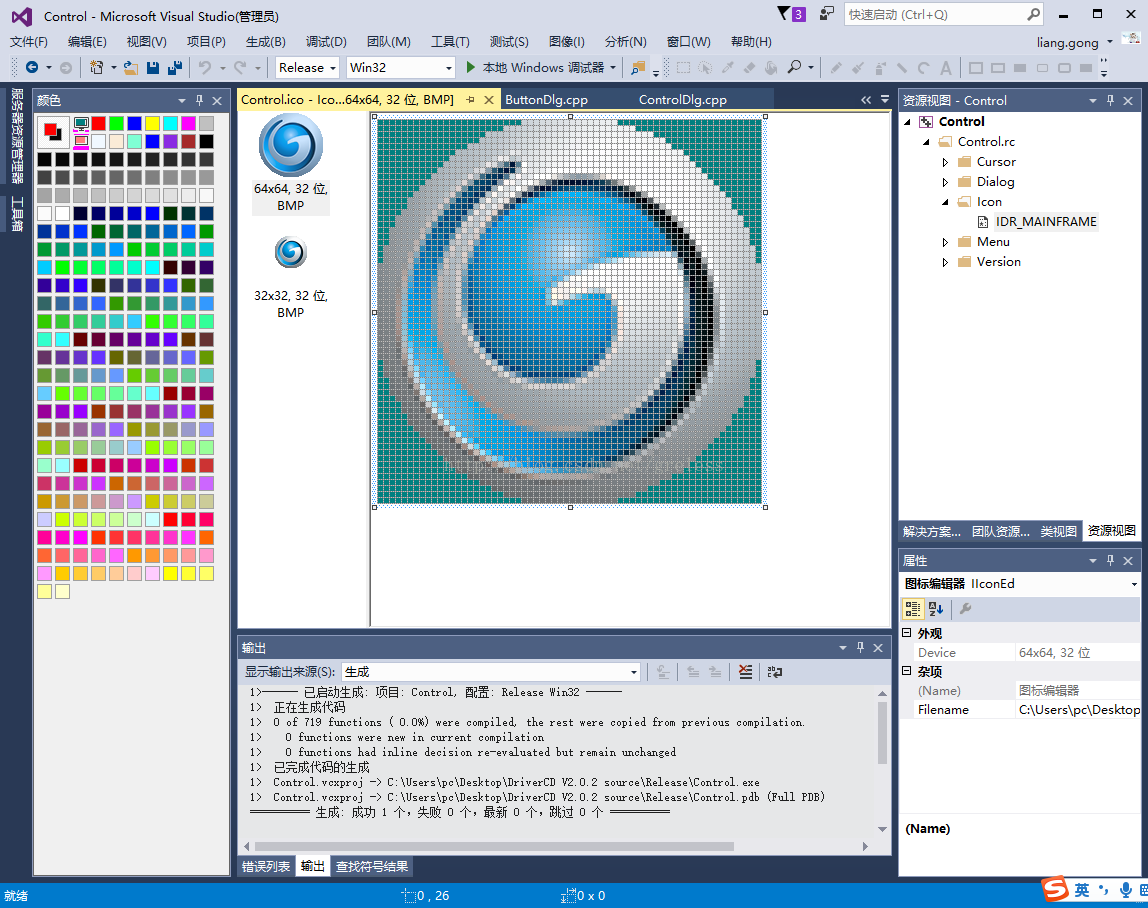1148x908 pixels.
Task: Click the microphone icon in input bar
Action: tap(1125, 890)
